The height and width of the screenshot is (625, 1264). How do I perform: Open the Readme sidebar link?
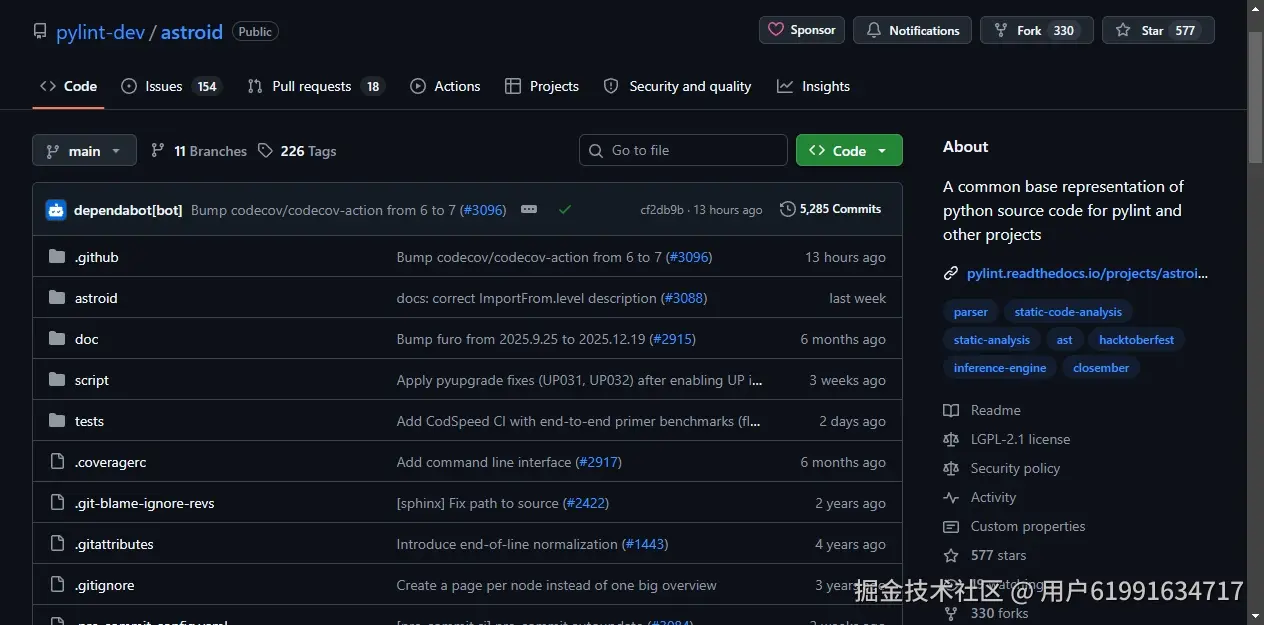(x=982, y=410)
